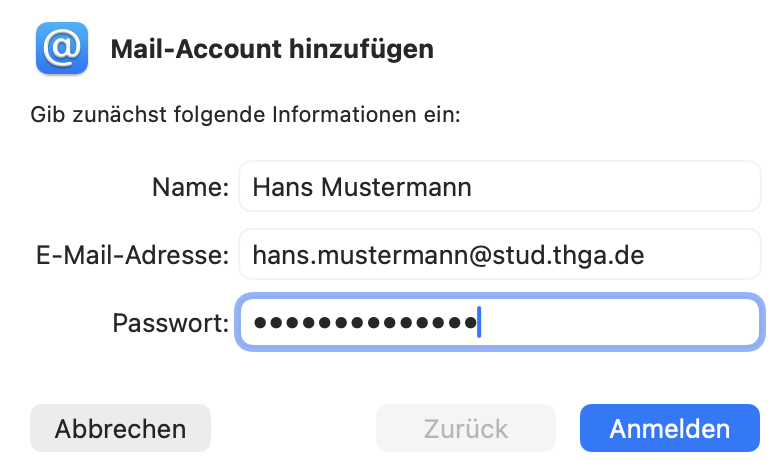Click the "Name:" field label
The height and width of the screenshot is (466, 784).
pos(190,186)
